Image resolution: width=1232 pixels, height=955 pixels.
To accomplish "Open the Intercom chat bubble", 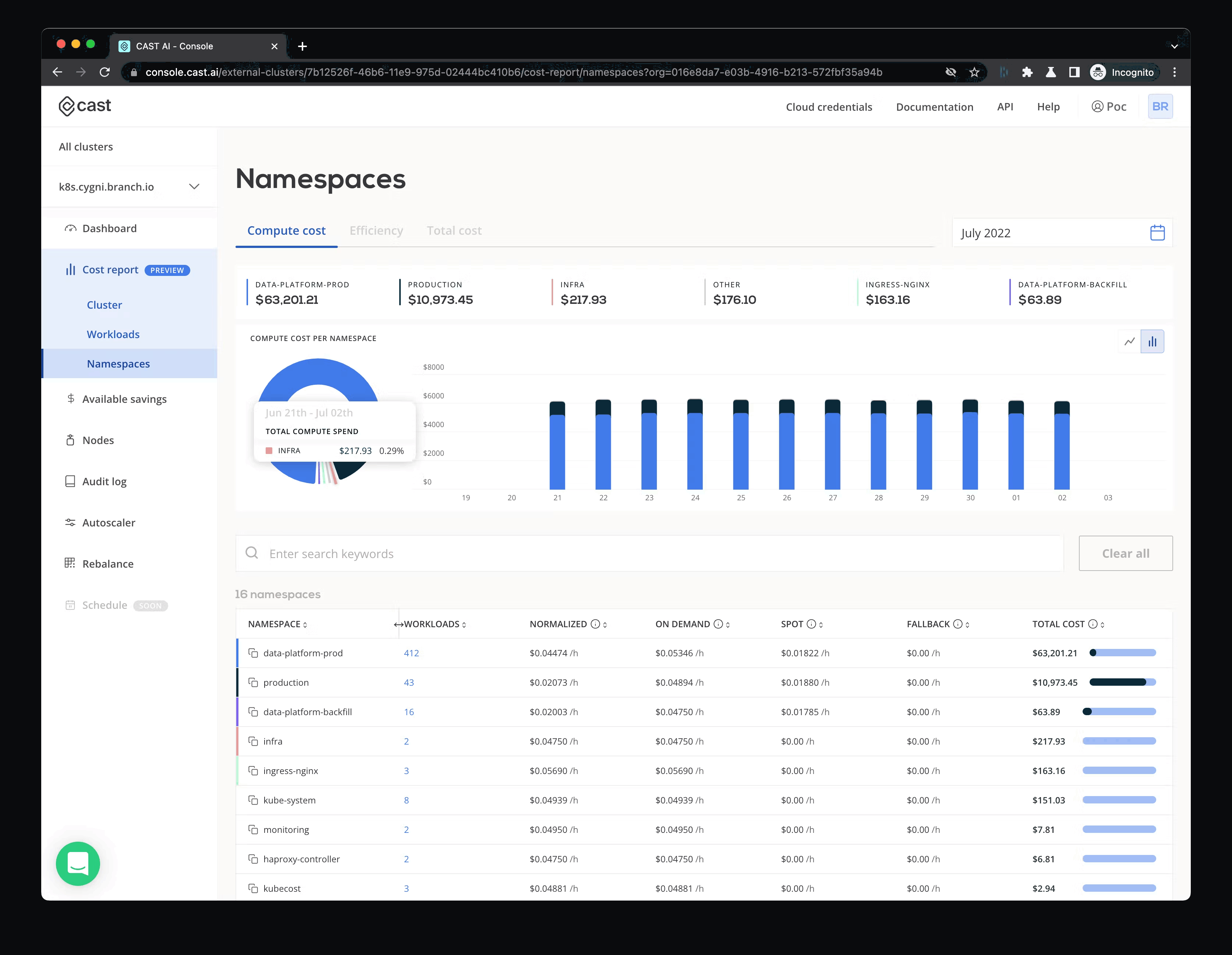I will click(78, 864).
